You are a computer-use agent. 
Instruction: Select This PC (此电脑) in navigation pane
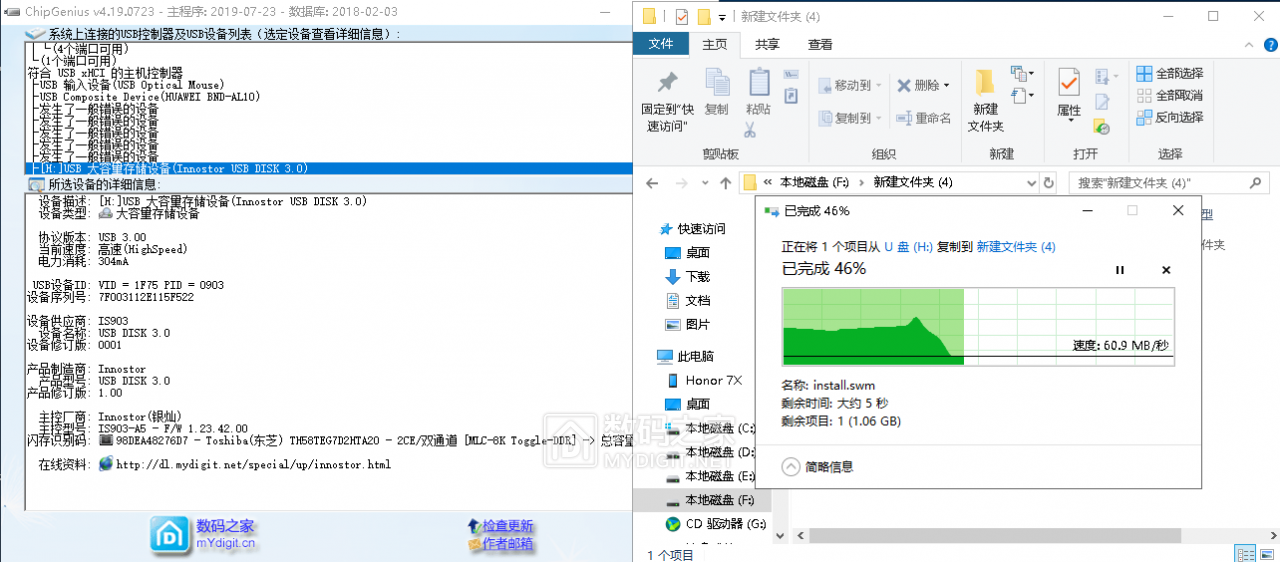(x=685, y=356)
